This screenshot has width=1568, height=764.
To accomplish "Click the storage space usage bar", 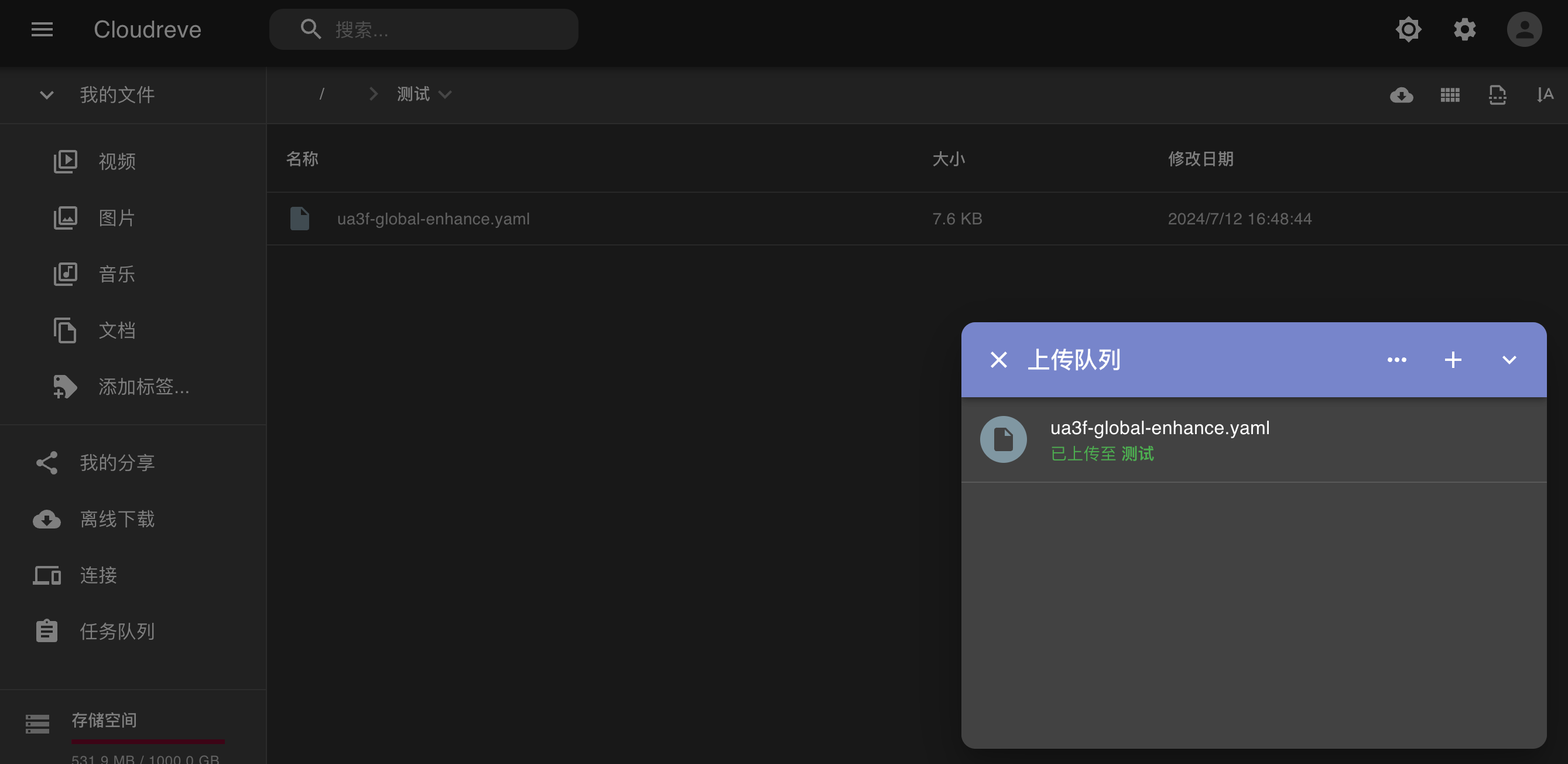I will tap(148, 742).
